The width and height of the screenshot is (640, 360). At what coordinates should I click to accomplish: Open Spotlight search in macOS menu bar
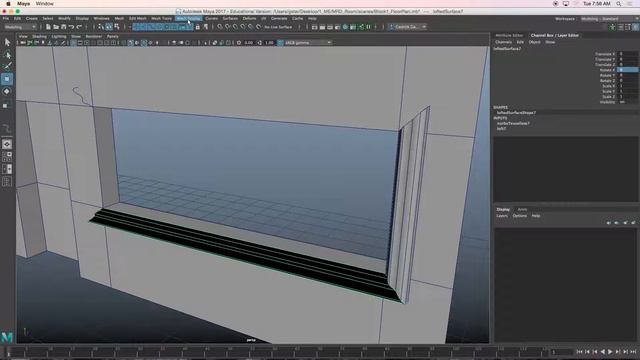coord(619,4)
